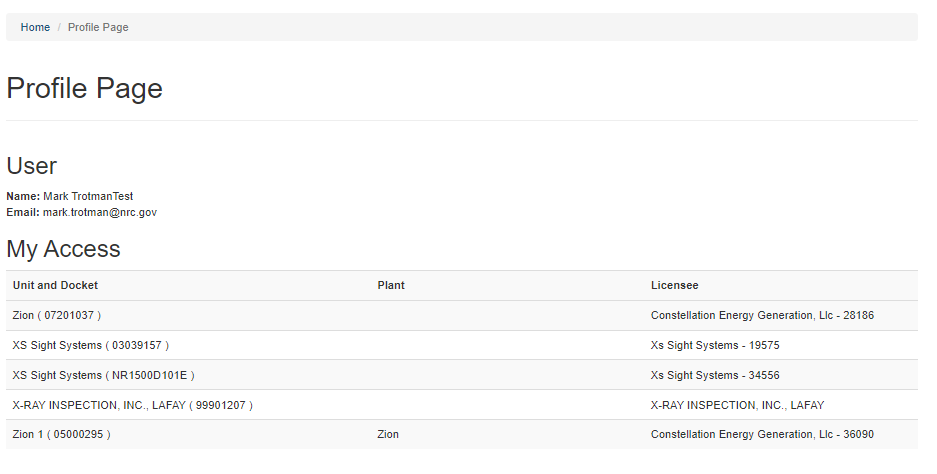Click the Plant column header
Image resolution: width=937 pixels, height=474 pixels.
coord(391,285)
